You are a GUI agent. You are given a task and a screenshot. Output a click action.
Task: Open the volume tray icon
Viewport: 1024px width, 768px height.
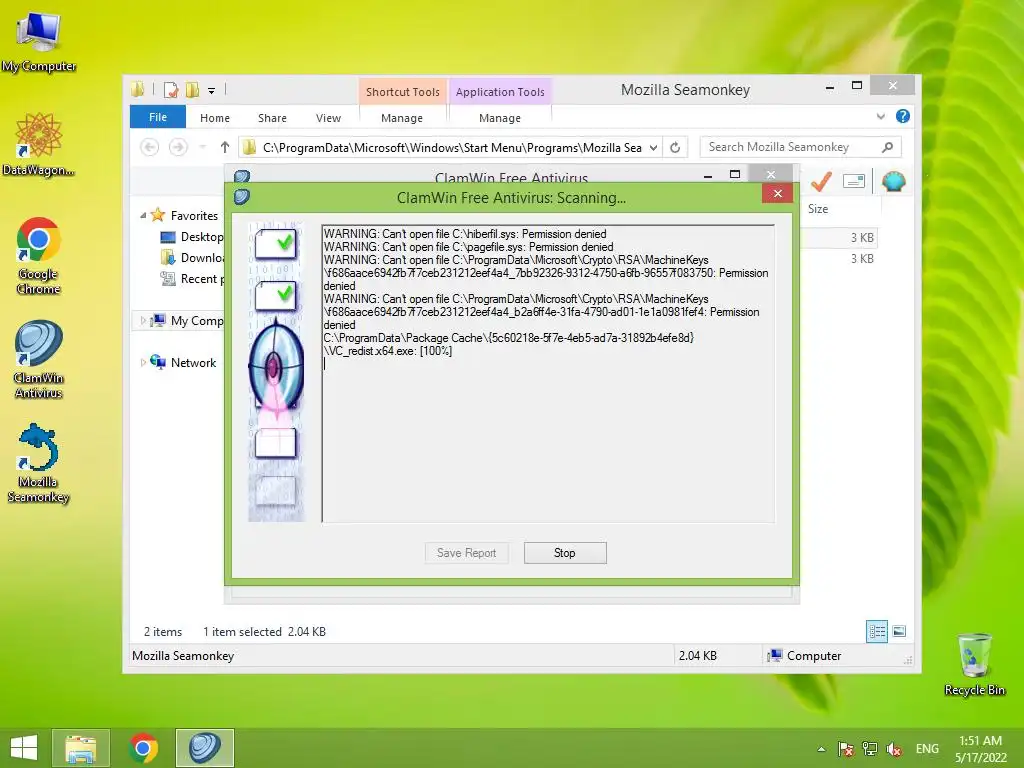pyautogui.click(x=894, y=749)
